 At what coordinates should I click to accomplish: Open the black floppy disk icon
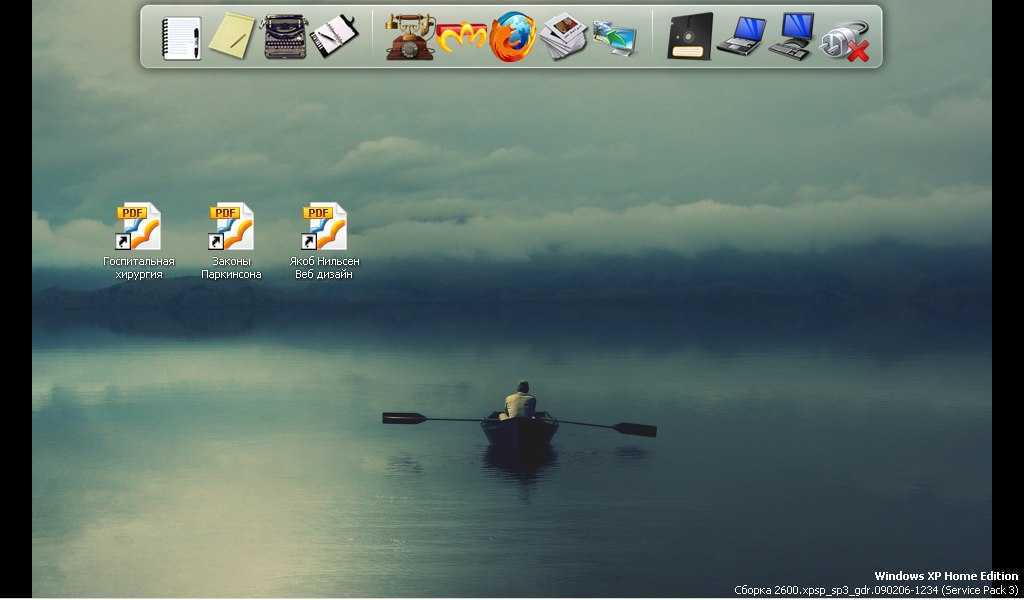click(690, 37)
